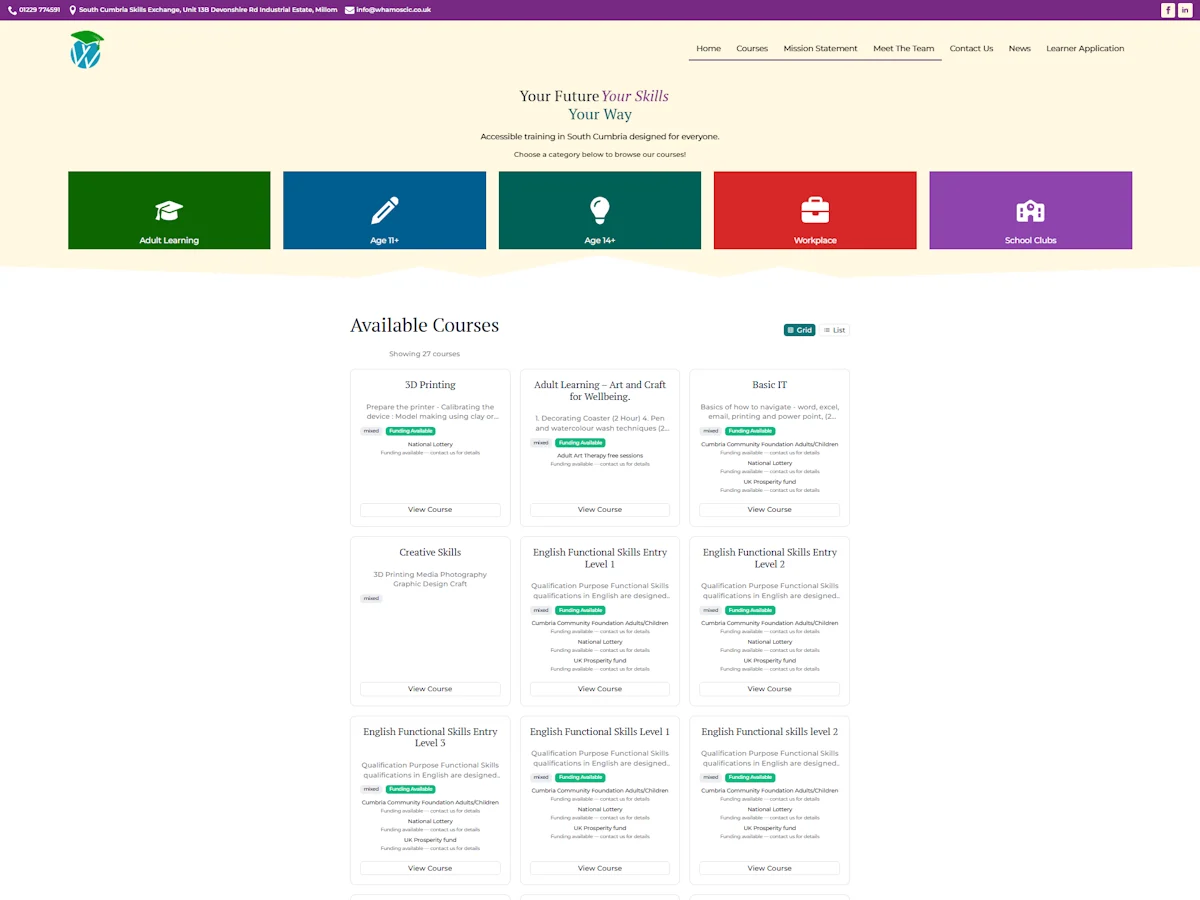Click the South Cumbria Skills Exchange address
The height and width of the screenshot is (900, 1200).
(x=208, y=10)
